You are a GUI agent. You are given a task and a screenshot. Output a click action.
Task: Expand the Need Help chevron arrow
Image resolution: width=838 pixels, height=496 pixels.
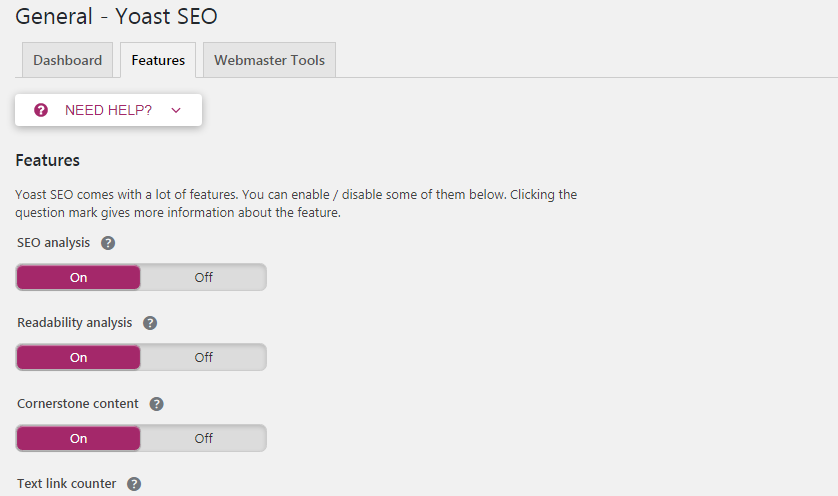176,110
